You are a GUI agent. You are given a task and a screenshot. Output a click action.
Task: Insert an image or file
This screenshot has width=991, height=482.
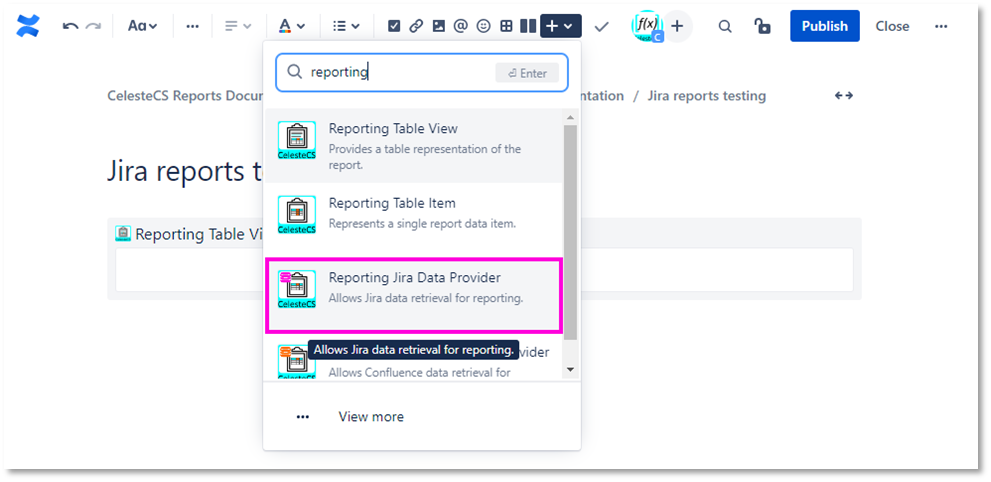439,26
